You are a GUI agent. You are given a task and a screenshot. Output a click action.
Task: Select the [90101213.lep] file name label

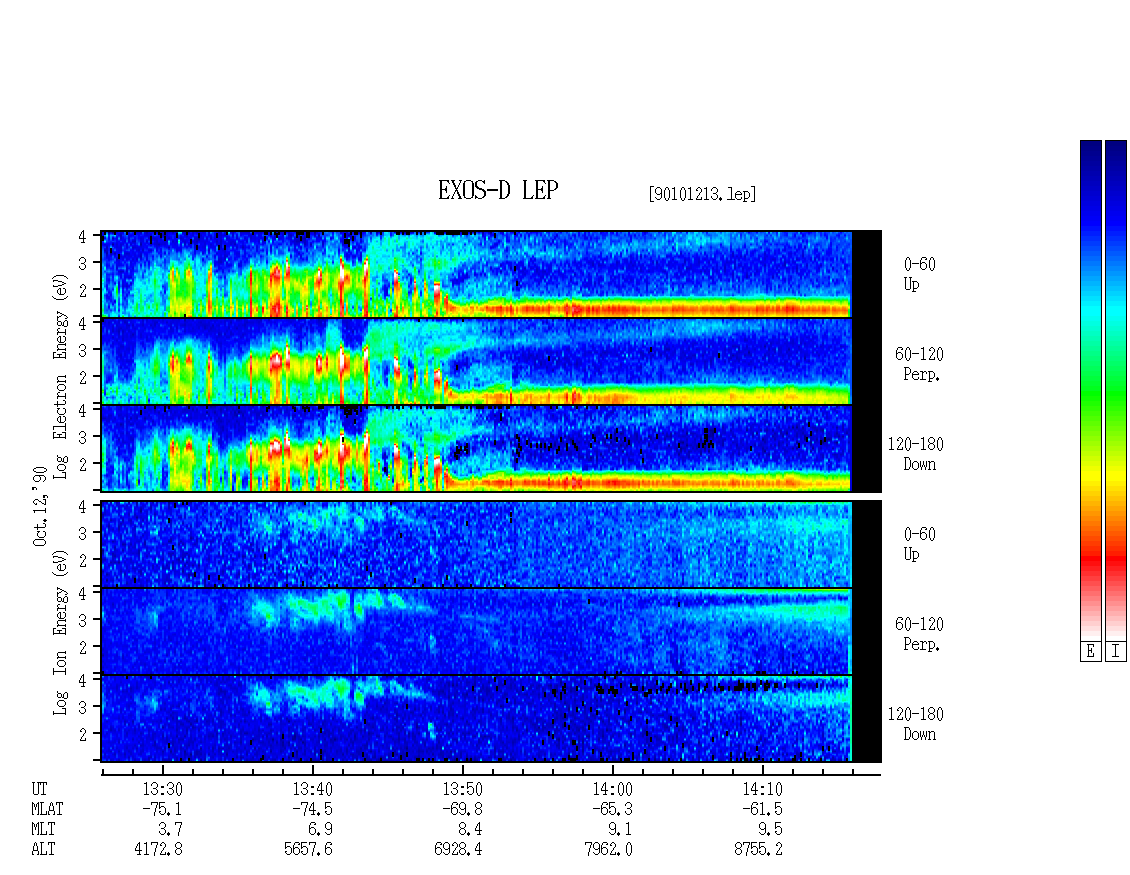[703, 194]
